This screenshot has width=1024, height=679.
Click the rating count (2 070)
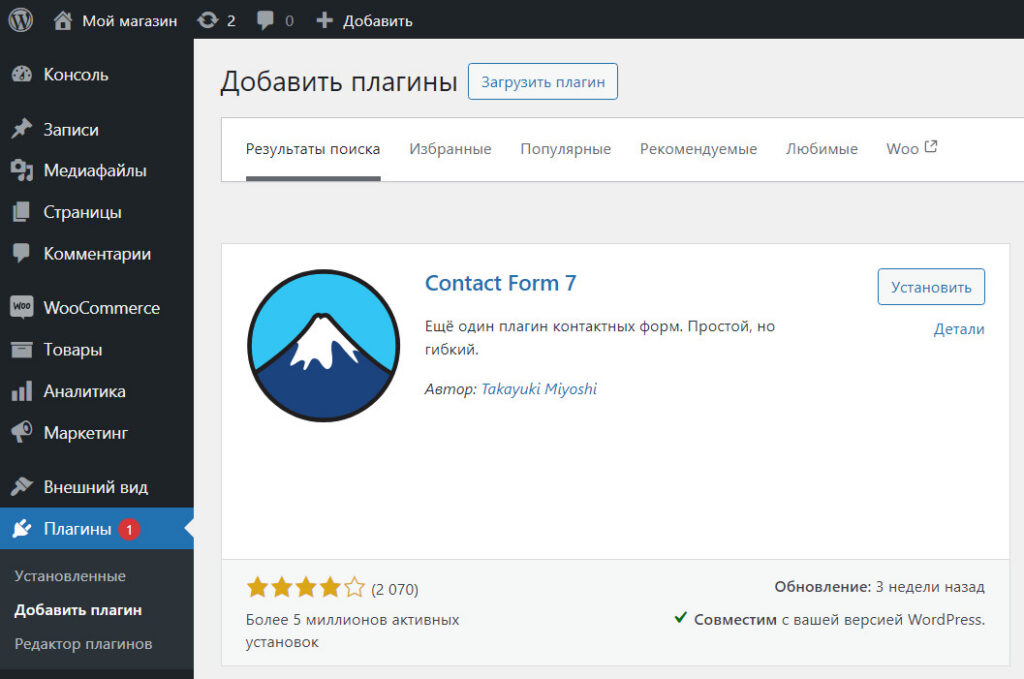point(394,590)
